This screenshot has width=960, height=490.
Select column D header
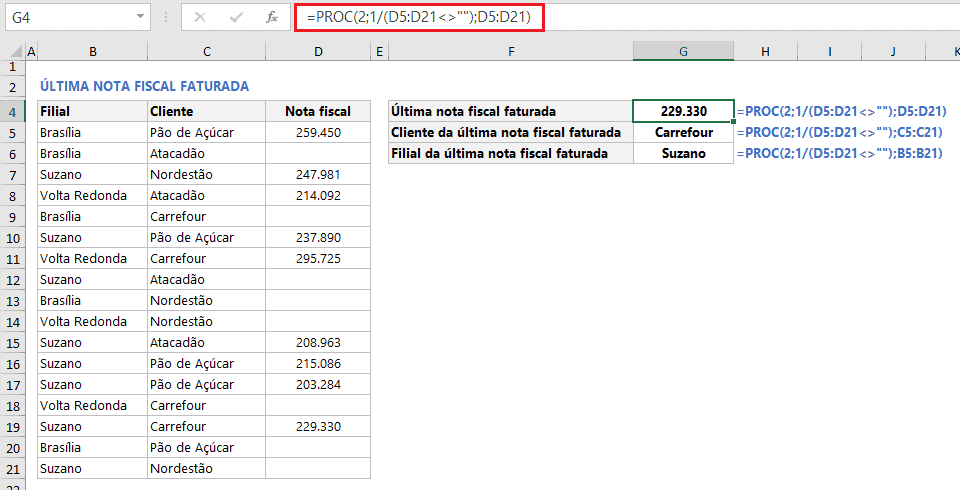coord(318,51)
